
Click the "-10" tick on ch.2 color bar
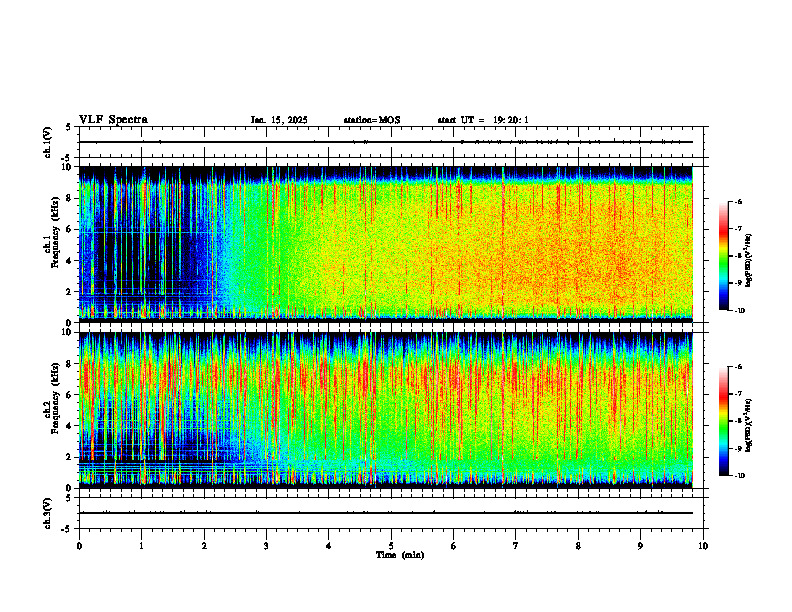click(739, 475)
